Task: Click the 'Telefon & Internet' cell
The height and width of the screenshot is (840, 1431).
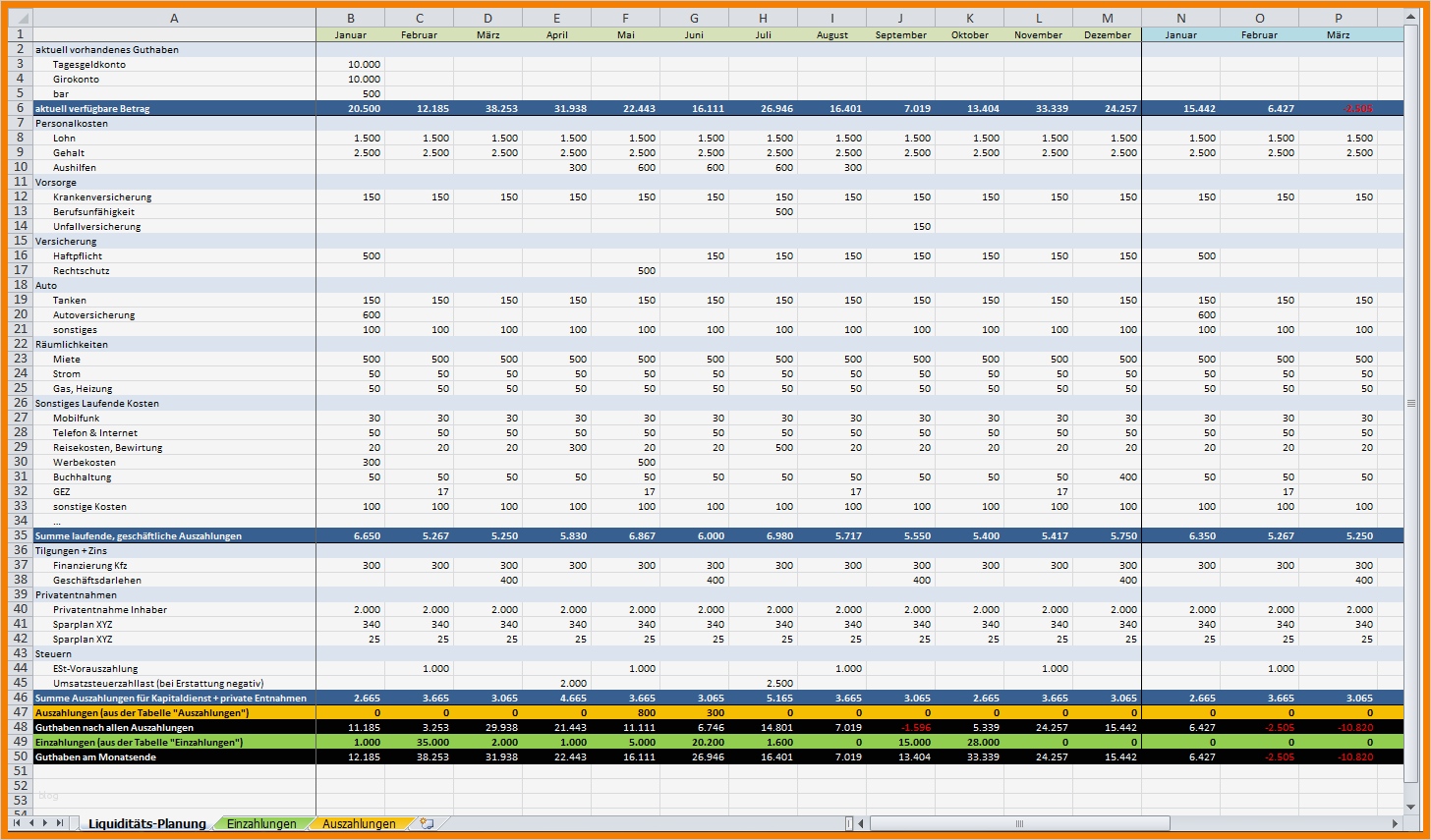Action: pos(174,432)
